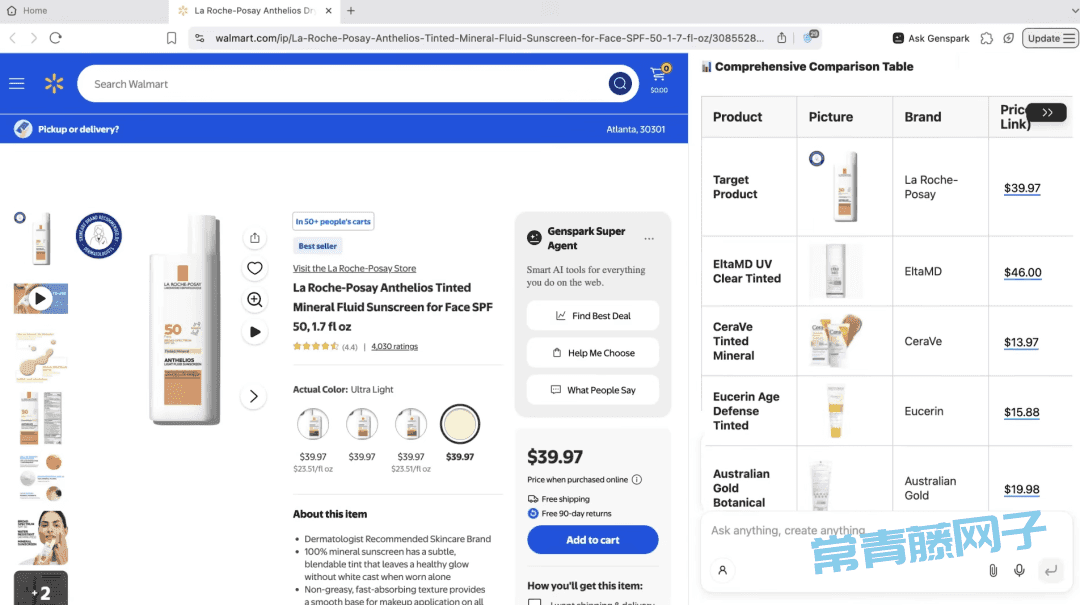Zoom into the product image
Image resolution: width=1080 pixels, height=605 pixels.
(x=255, y=300)
